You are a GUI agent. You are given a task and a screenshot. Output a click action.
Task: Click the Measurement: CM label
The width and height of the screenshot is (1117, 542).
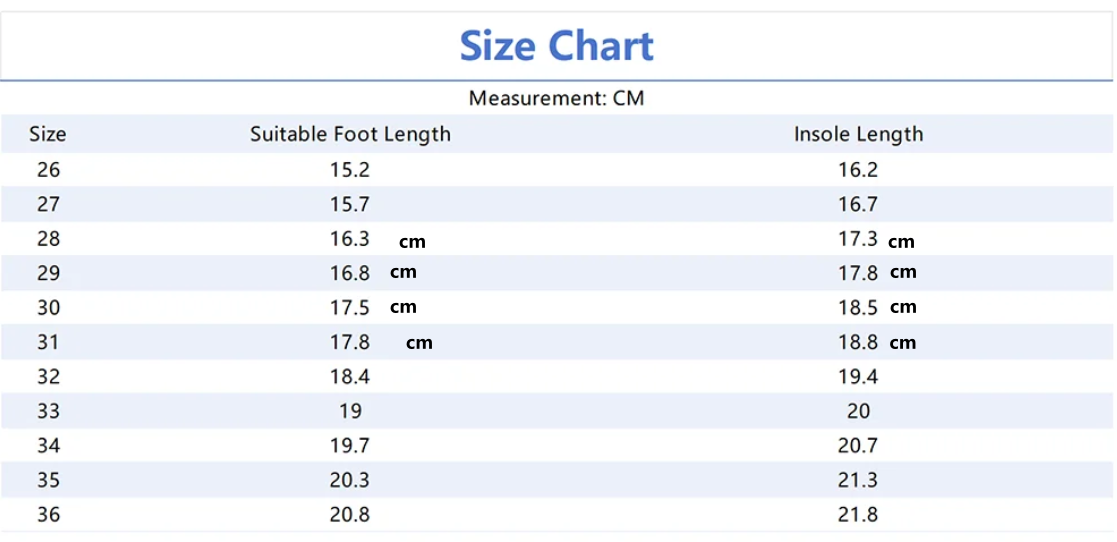pyautogui.click(x=556, y=98)
